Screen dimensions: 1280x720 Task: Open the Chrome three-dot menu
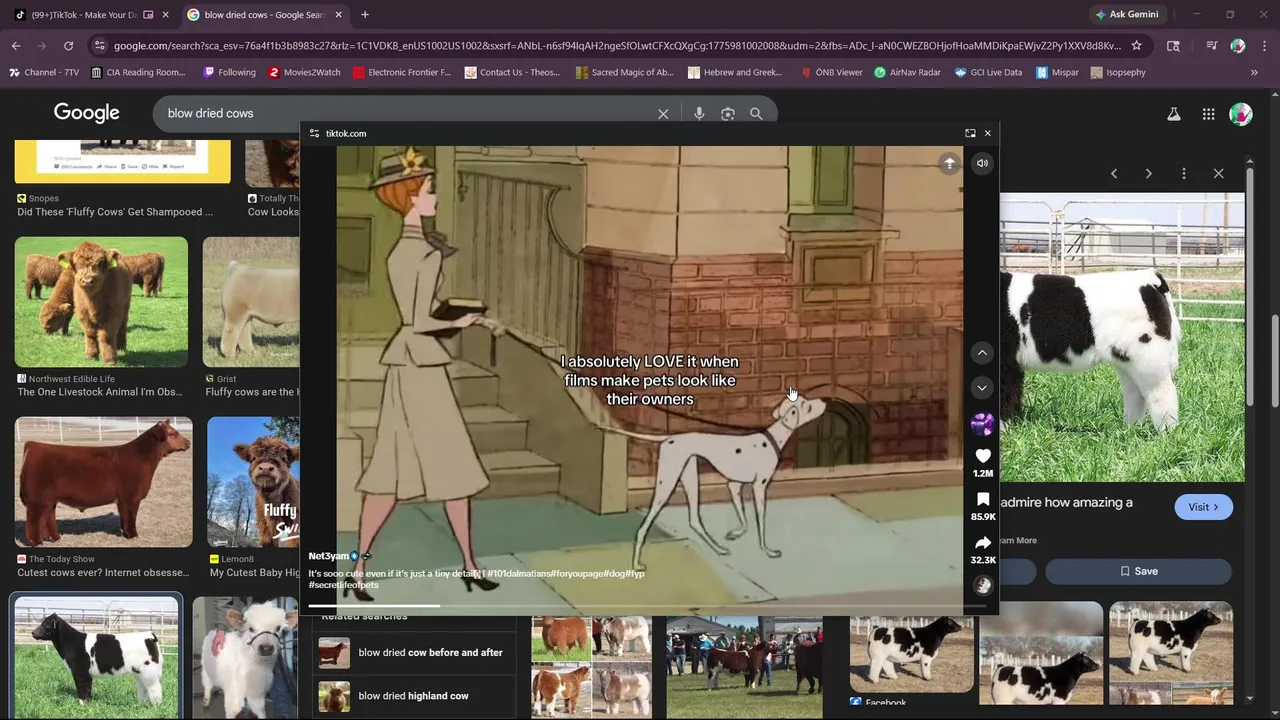point(1264,46)
